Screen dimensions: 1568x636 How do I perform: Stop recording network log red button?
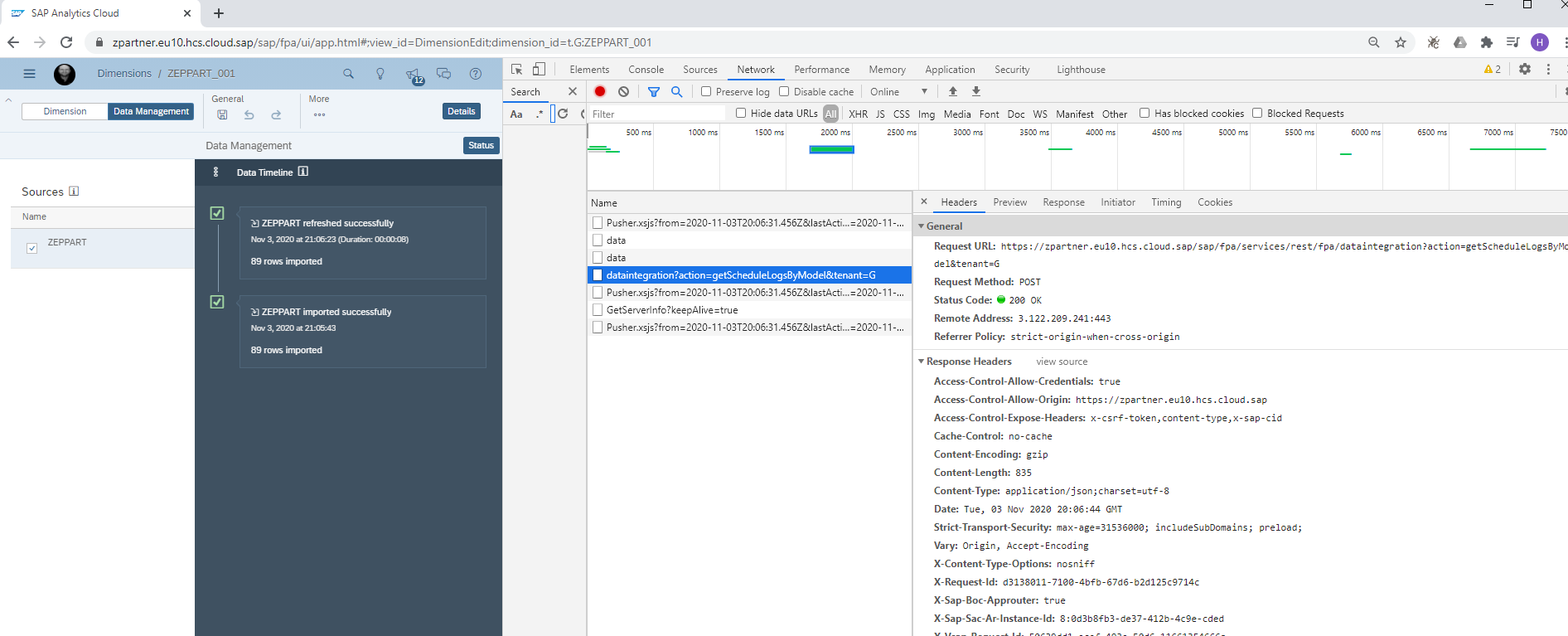point(600,91)
